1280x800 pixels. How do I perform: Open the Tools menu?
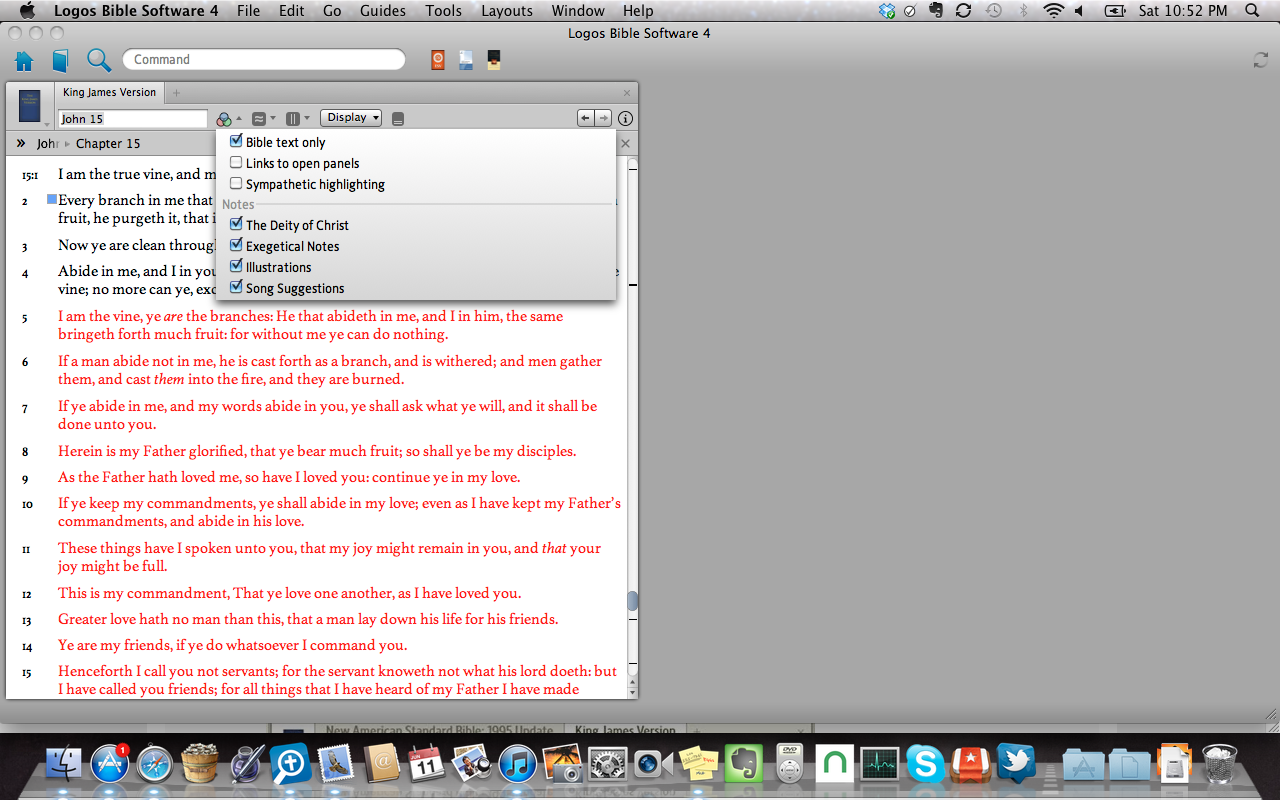click(x=443, y=11)
